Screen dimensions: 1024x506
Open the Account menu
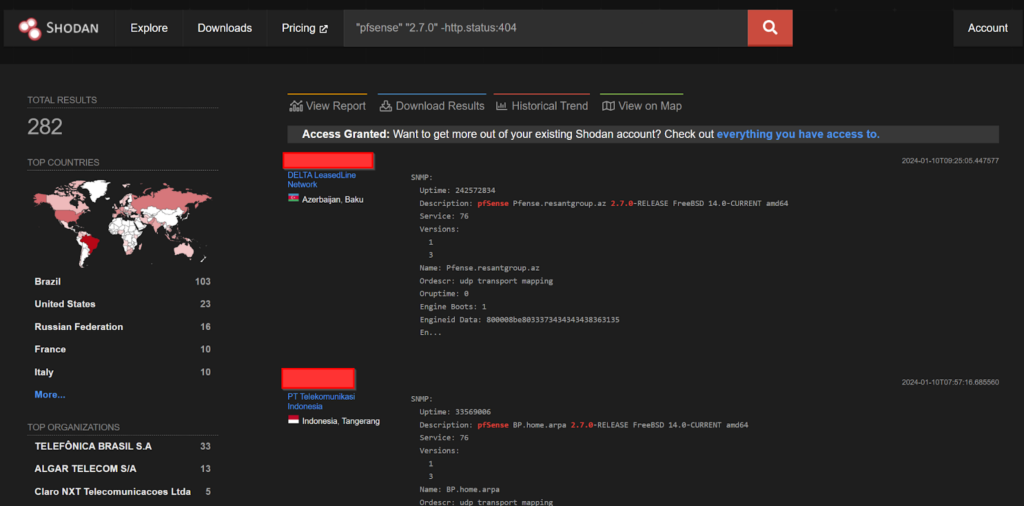tap(987, 28)
